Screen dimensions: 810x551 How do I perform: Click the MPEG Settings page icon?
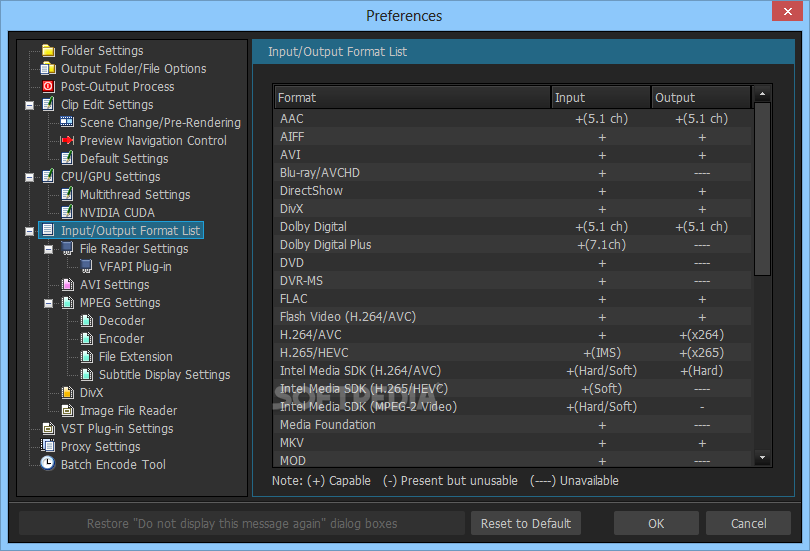click(67, 303)
